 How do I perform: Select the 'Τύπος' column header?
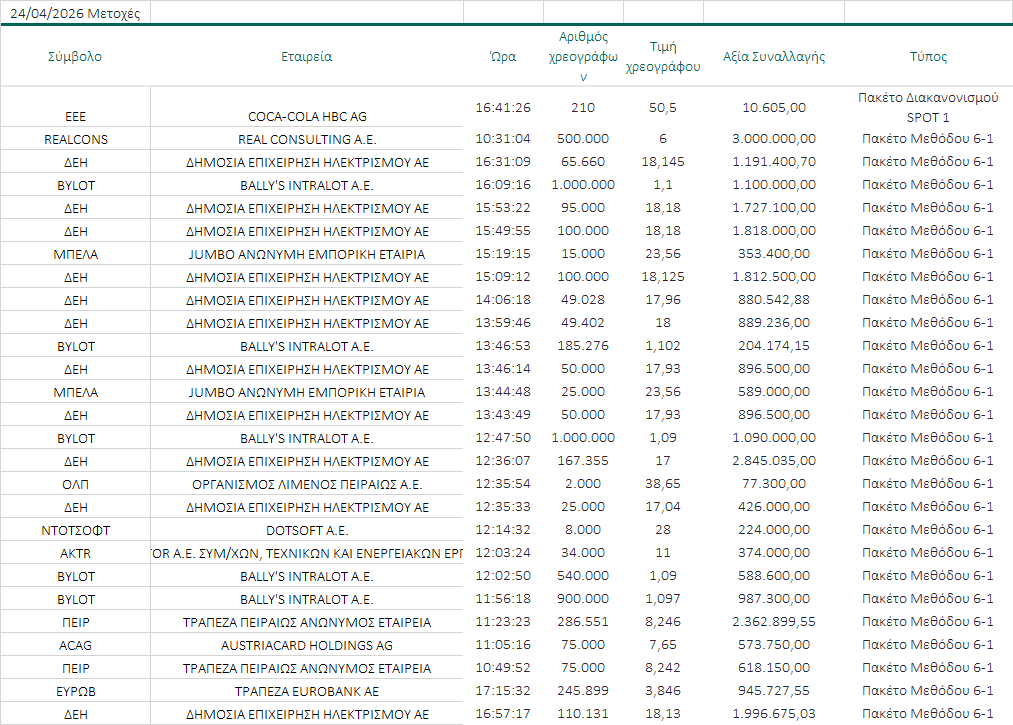coord(928,57)
